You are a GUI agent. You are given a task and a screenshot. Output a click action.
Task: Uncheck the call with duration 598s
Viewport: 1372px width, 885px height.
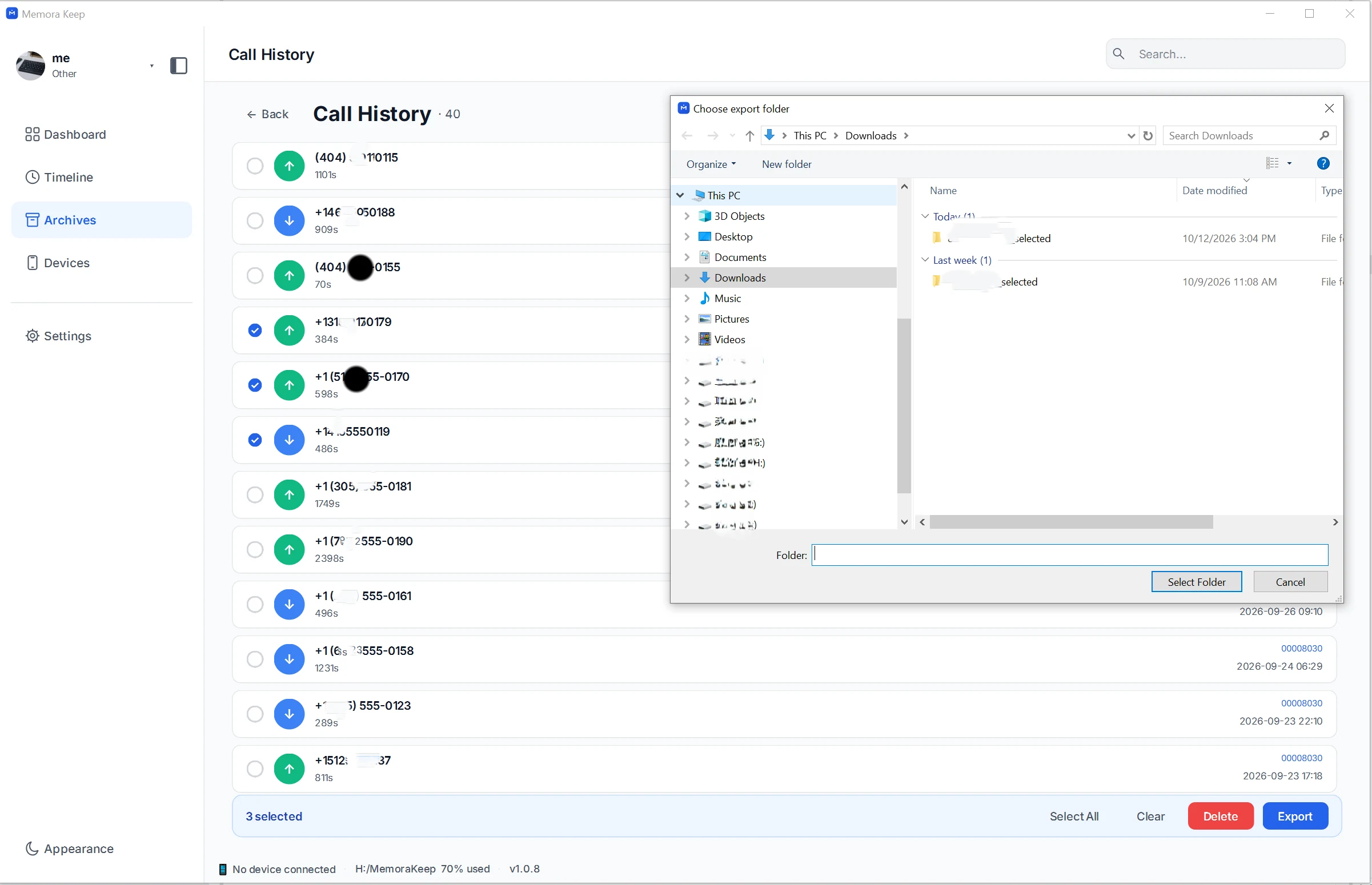click(x=255, y=385)
